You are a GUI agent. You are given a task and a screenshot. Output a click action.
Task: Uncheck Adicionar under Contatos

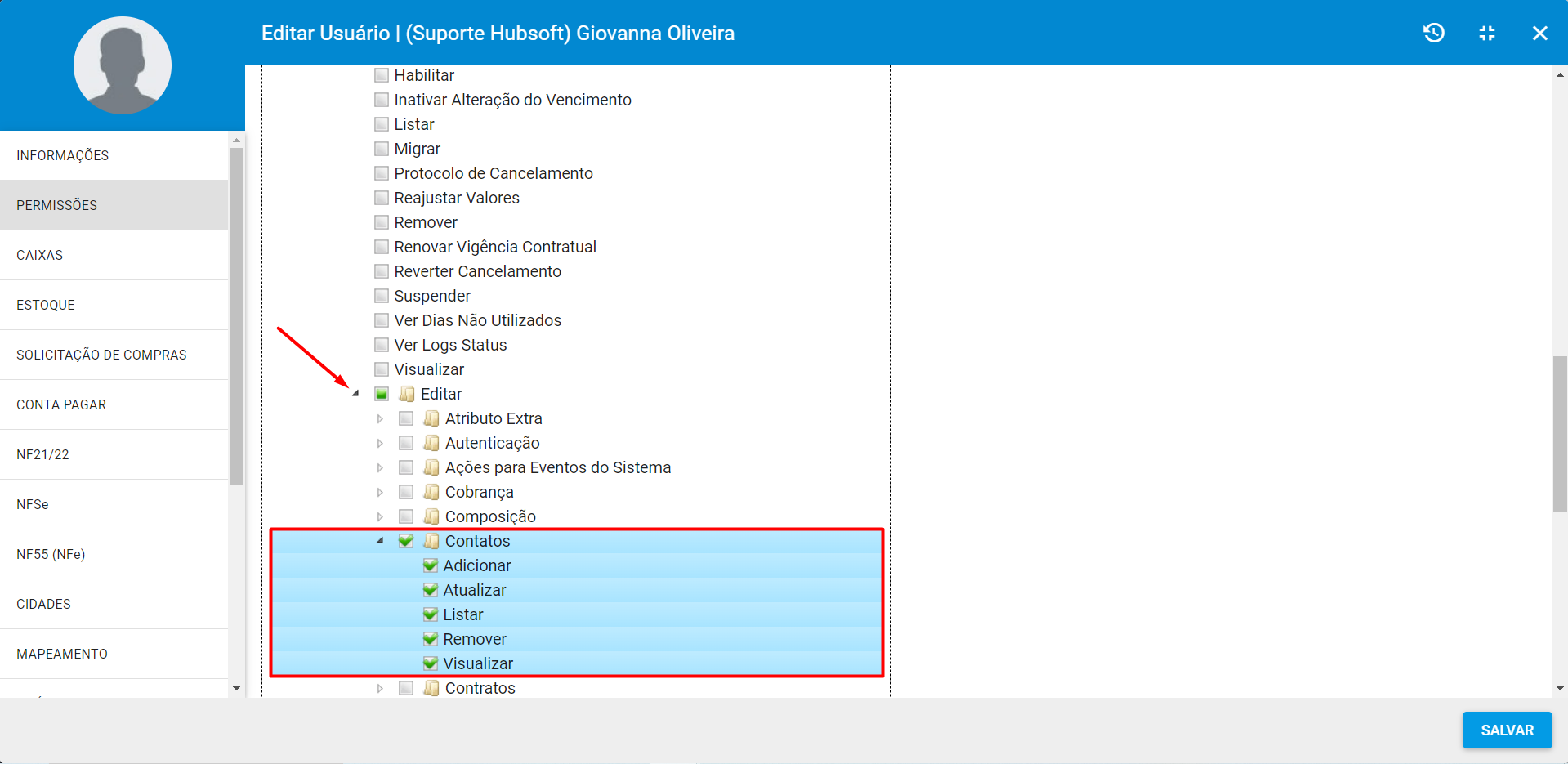(431, 565)
